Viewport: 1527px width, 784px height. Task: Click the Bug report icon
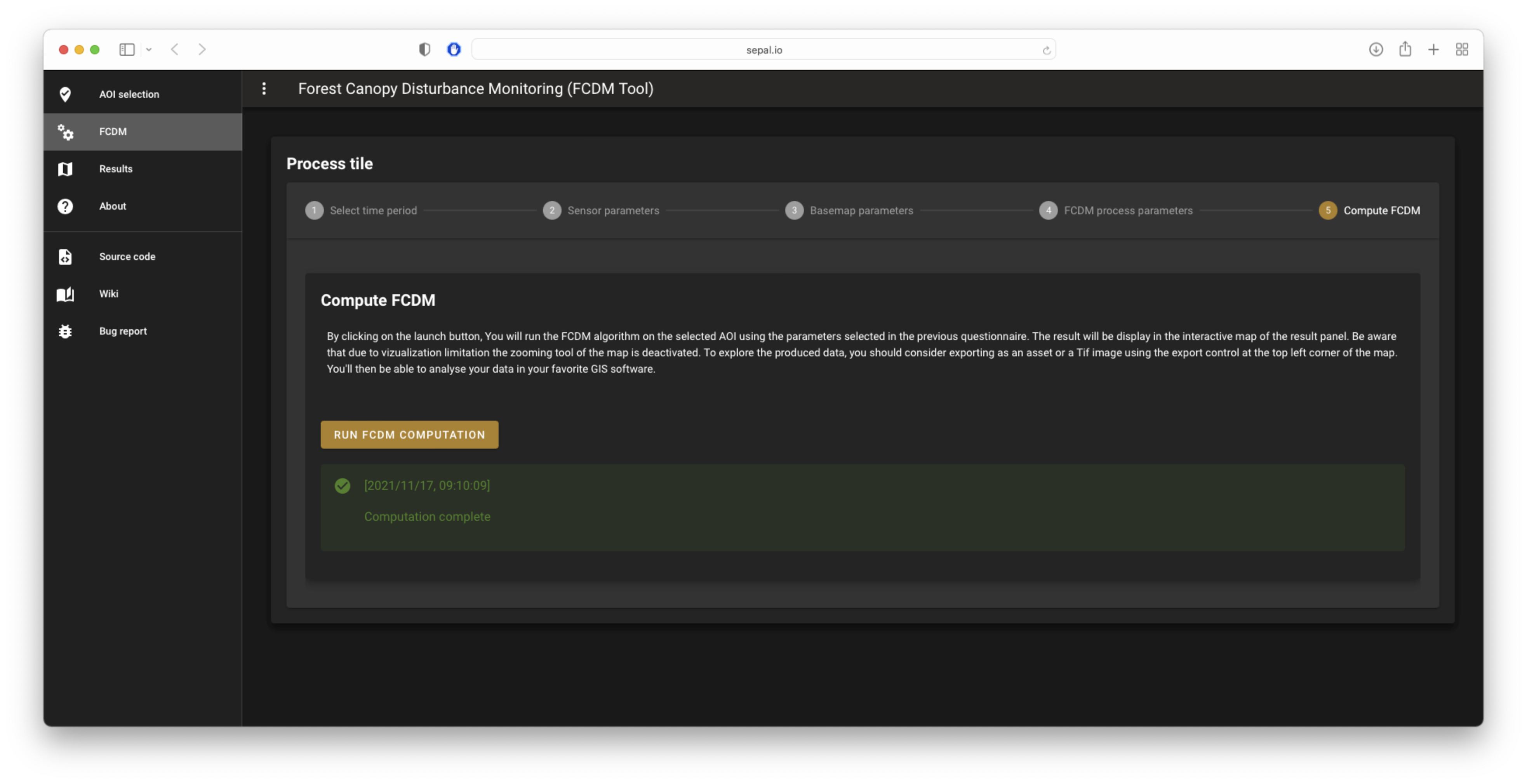(65, 331)
